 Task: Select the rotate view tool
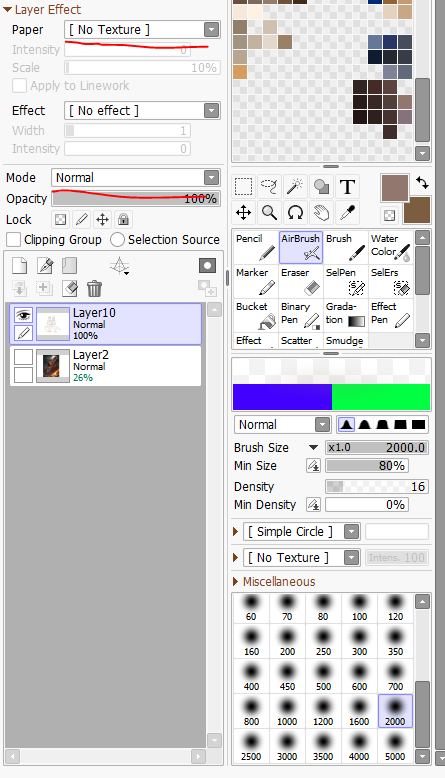[295, 213]
